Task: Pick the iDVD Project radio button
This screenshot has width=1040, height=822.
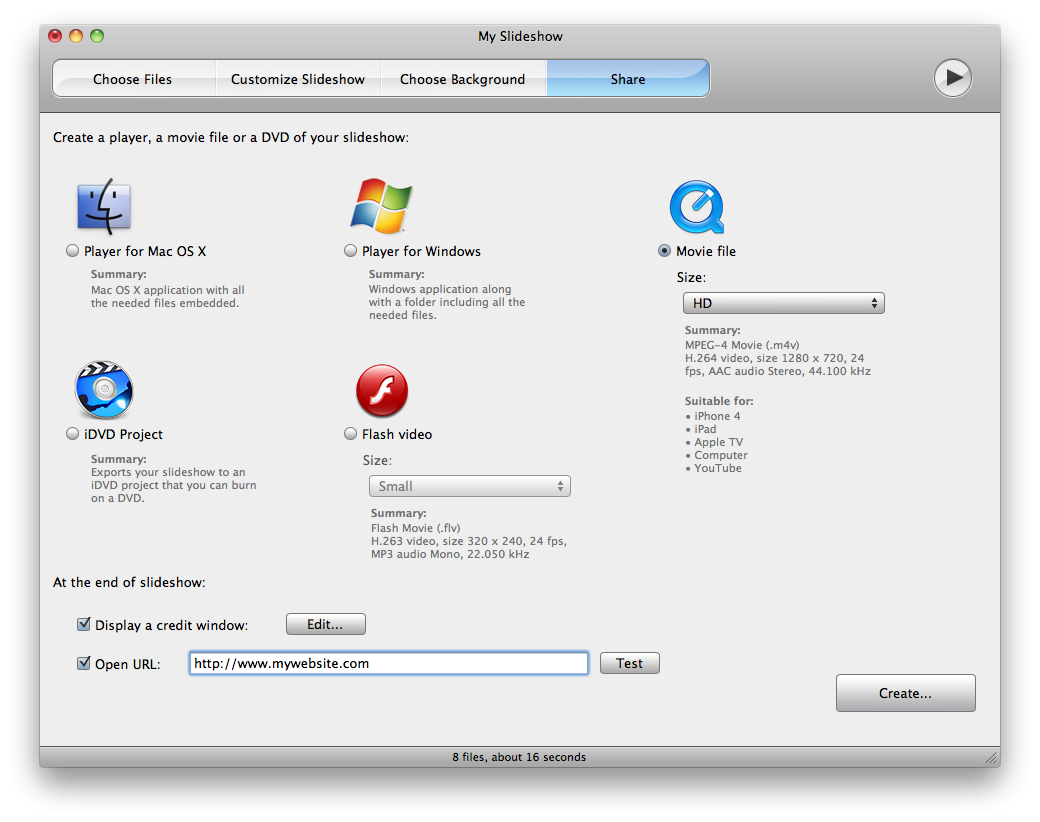Action: 73,434
